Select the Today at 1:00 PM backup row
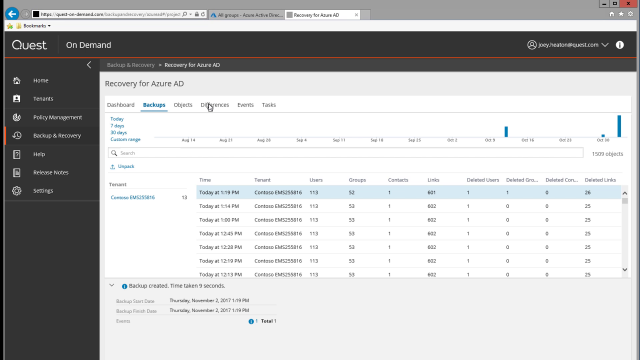 [408, 220]
